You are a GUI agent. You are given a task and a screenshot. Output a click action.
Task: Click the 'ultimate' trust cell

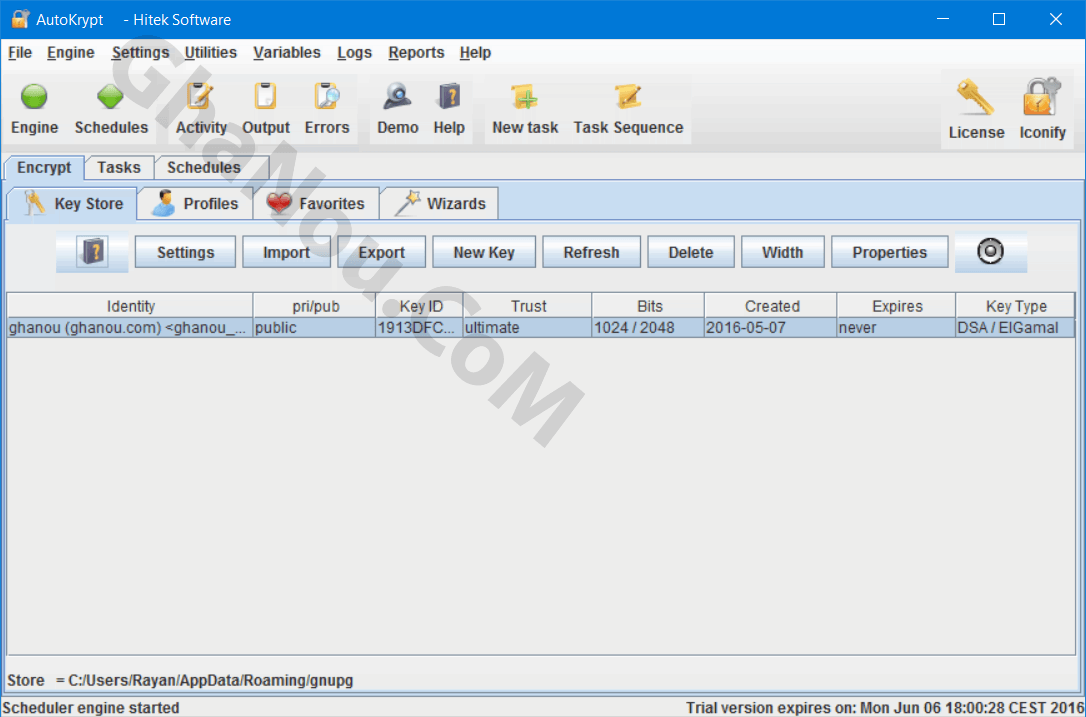(528, 328)
